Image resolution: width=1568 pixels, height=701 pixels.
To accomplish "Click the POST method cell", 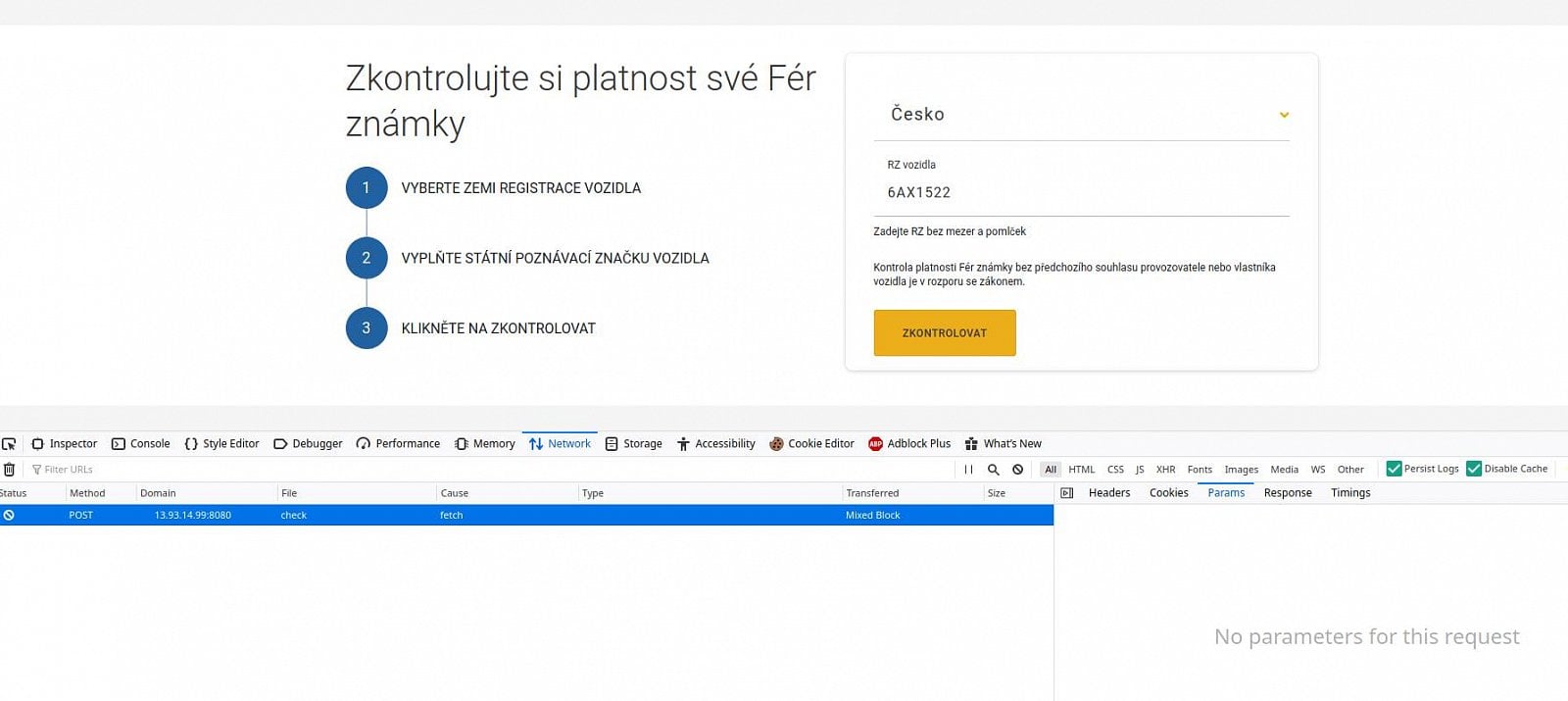I will [x=81, y=515].
